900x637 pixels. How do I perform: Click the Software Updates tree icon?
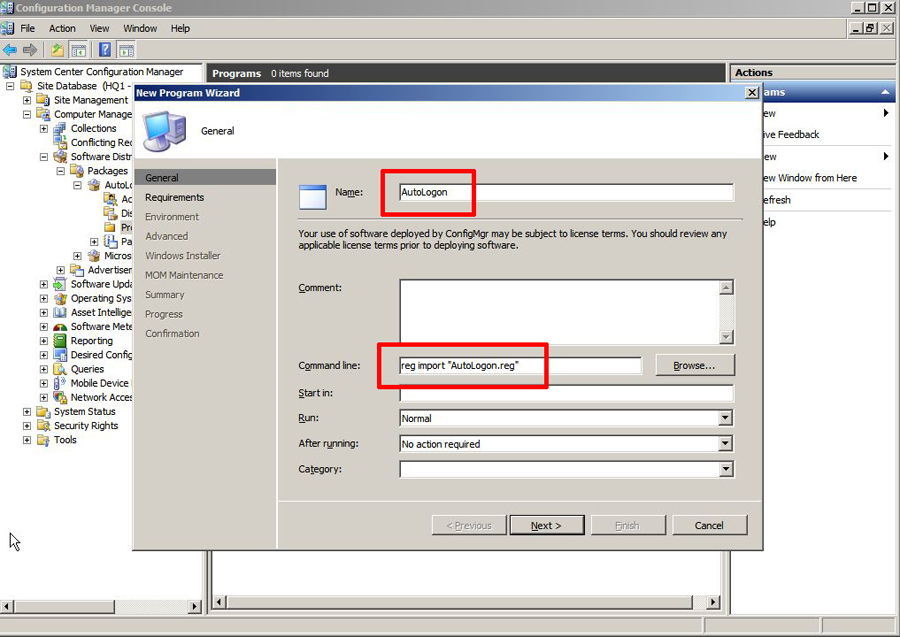coord(60,284)
